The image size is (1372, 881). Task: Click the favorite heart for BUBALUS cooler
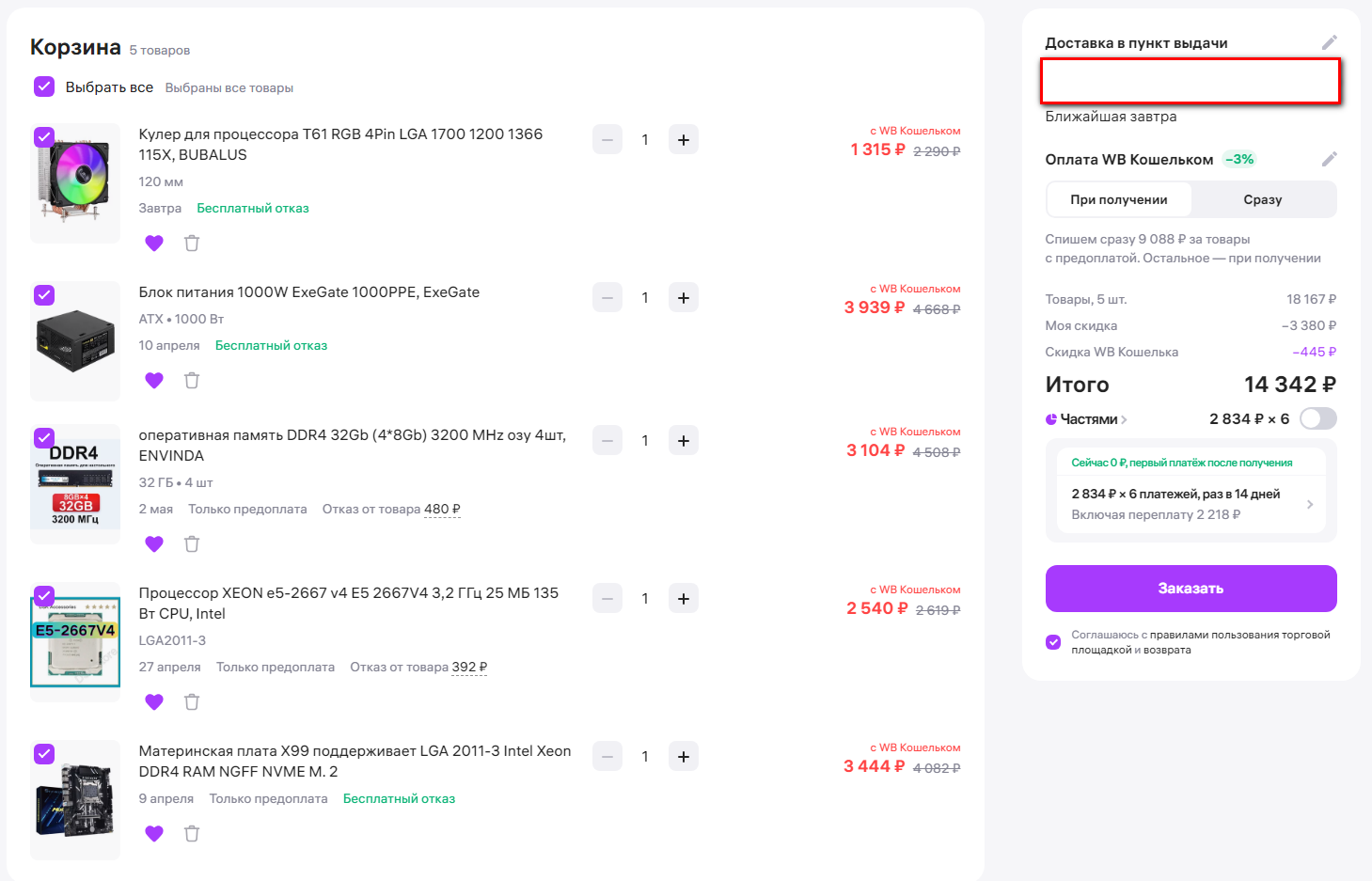coord(154,244)
